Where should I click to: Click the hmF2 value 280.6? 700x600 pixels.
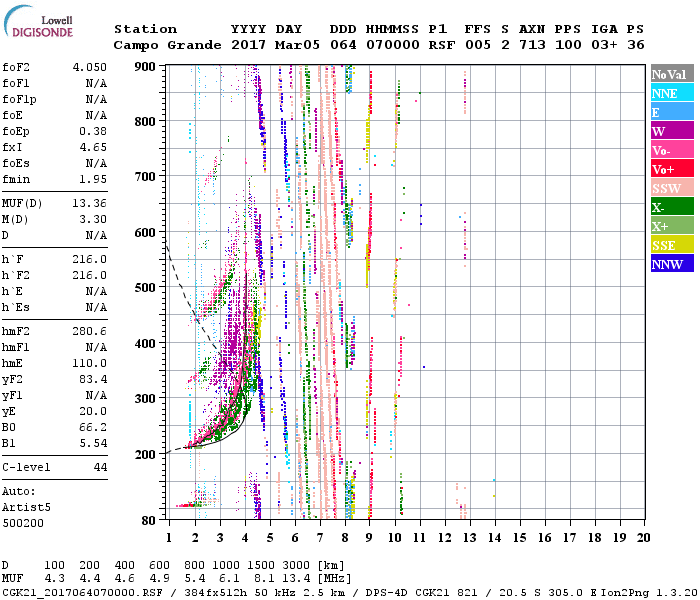(90, 331)
